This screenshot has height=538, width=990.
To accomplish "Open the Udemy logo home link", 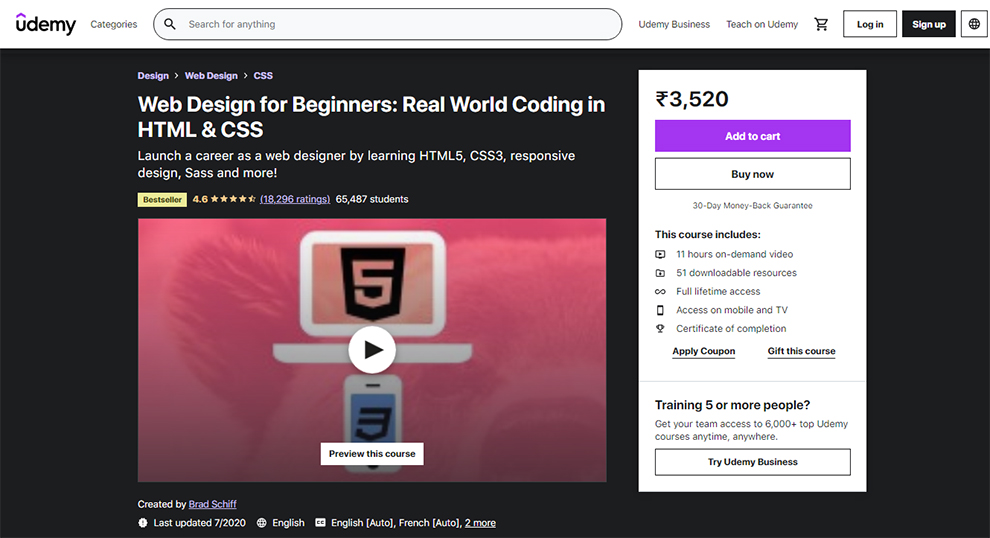I will point(45,24).
